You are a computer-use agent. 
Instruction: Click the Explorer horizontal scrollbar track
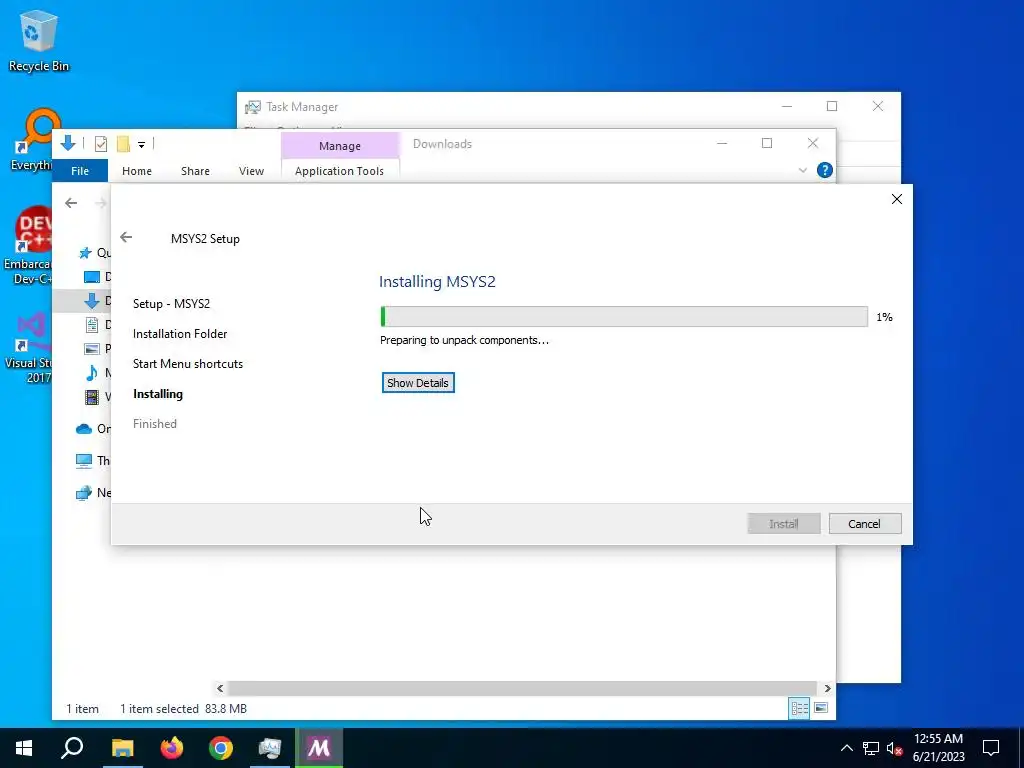tap(522, 688)
